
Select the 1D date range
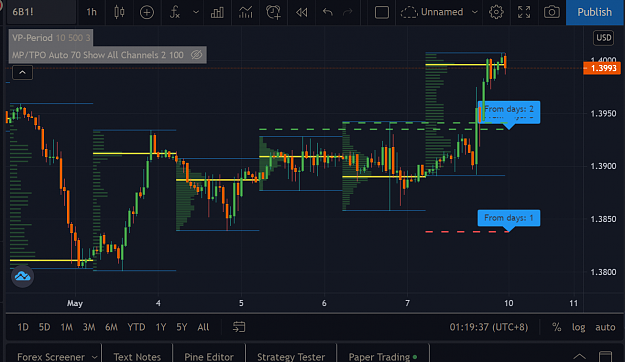point(23,327)
